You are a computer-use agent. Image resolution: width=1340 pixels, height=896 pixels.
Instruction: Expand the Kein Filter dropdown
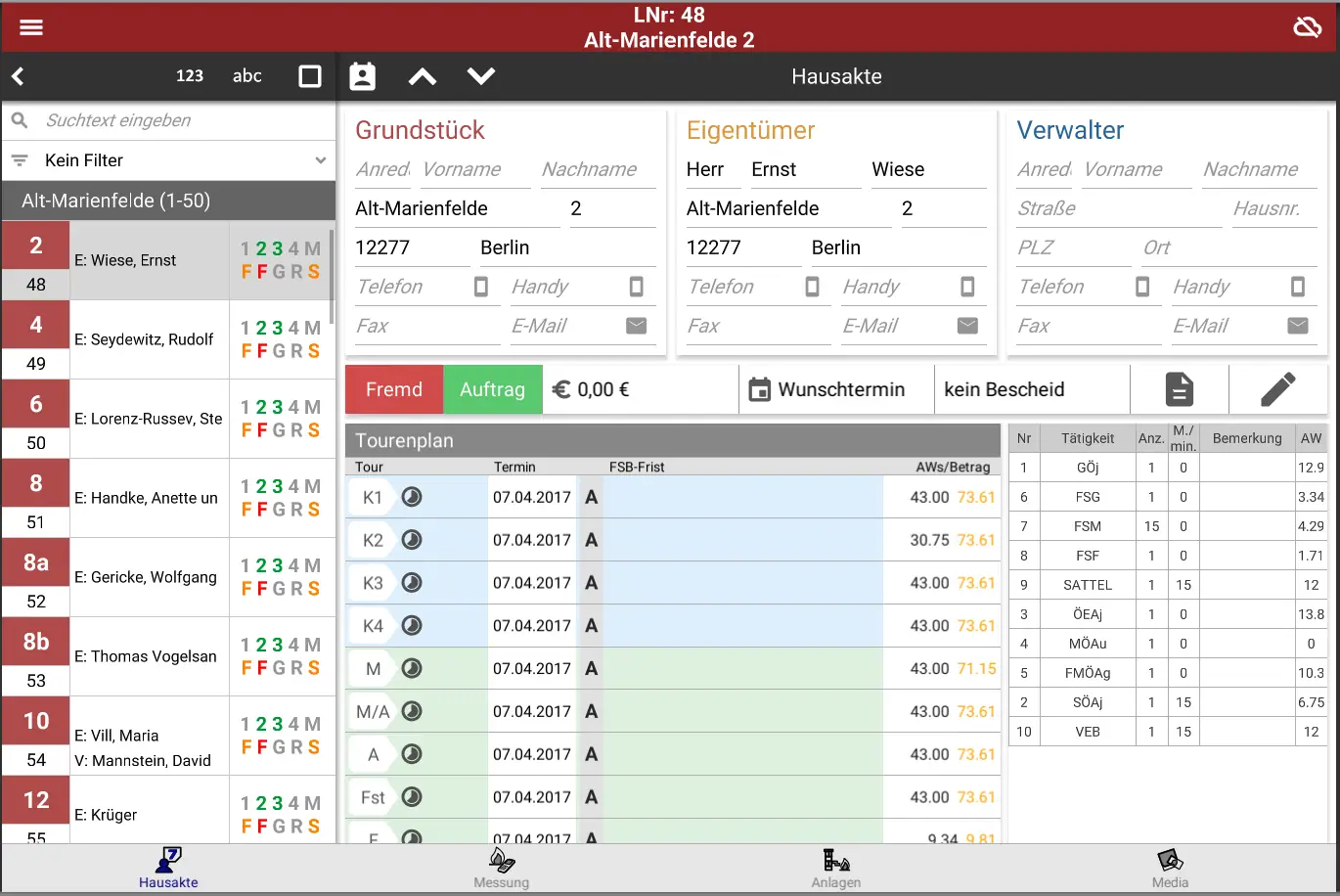click(168, 160)
